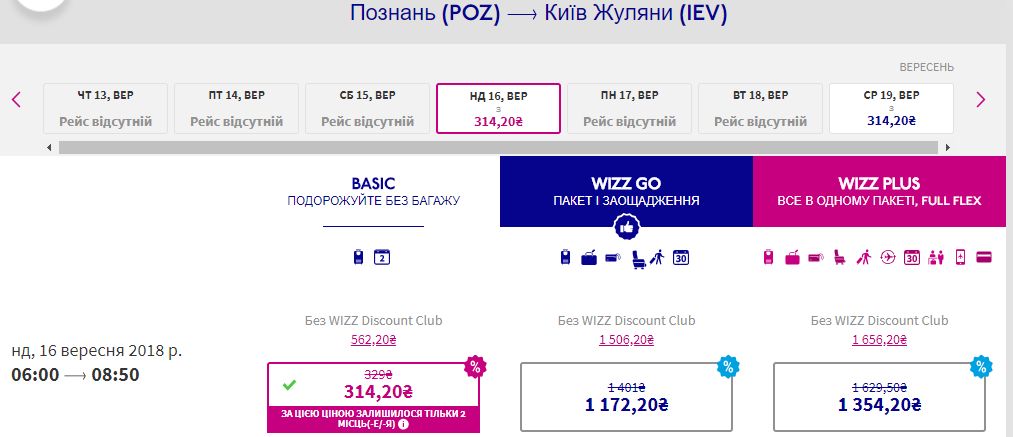This screenshot has height=437, width=1013.
Task: Go to next dates with right arrow
Action: coord(980,99)
